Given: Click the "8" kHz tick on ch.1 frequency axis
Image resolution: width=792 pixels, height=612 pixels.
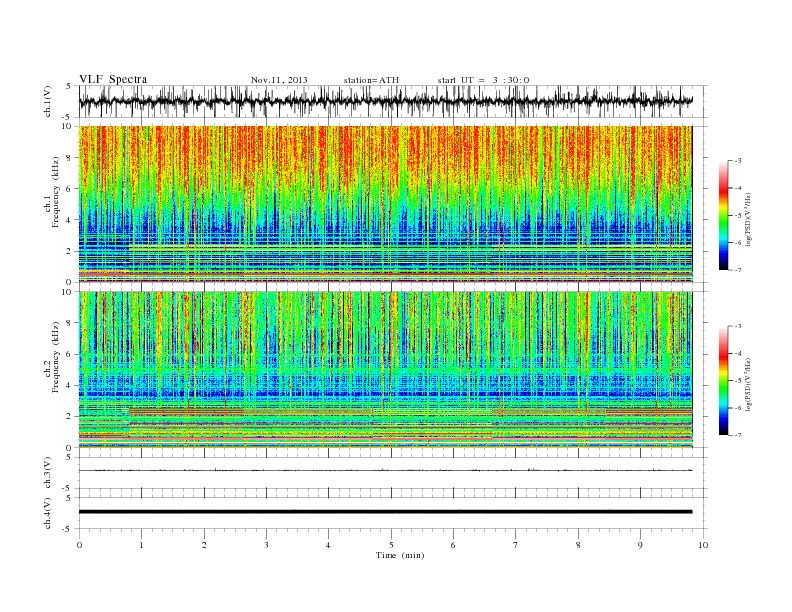Looking at the screenshot, I should (x=69, y=158).
